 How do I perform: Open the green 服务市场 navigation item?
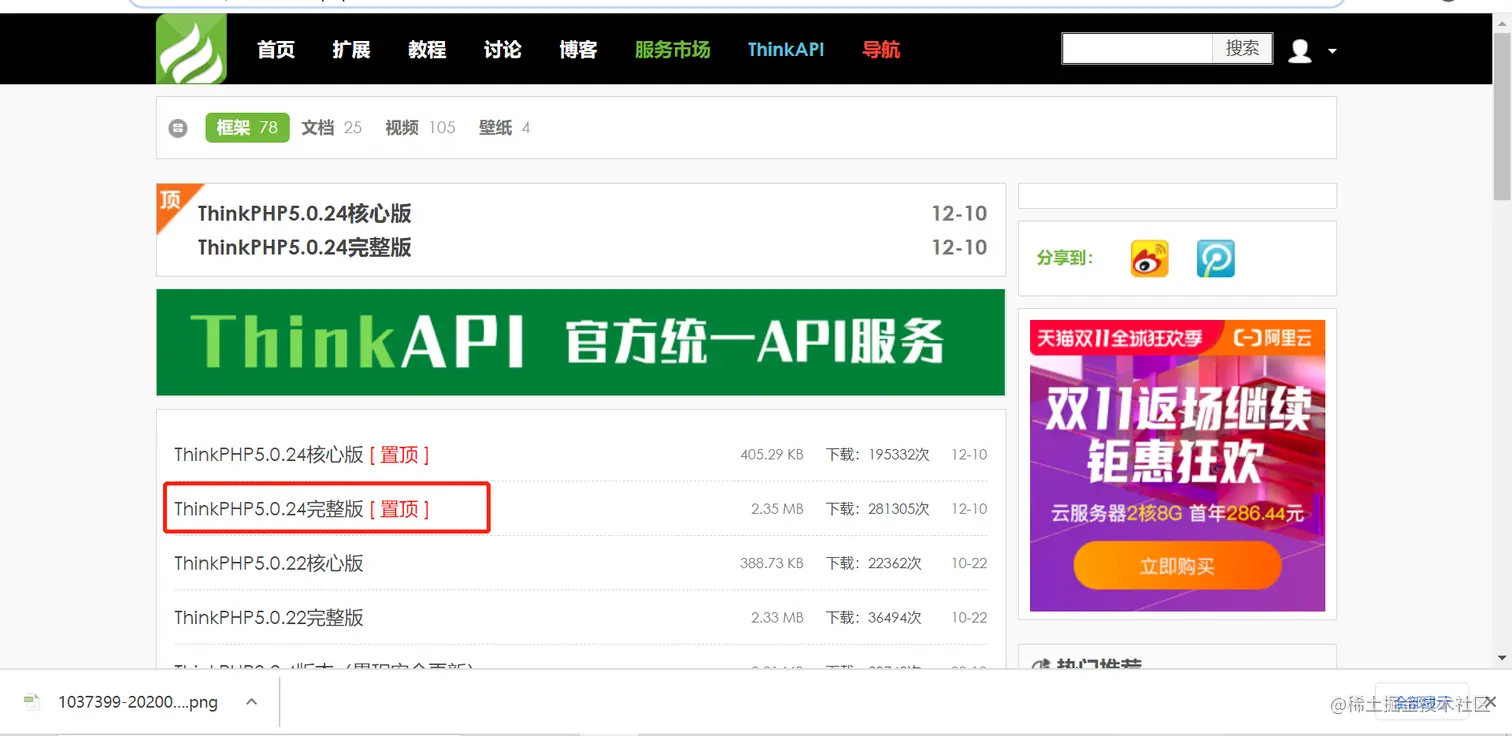672,50
